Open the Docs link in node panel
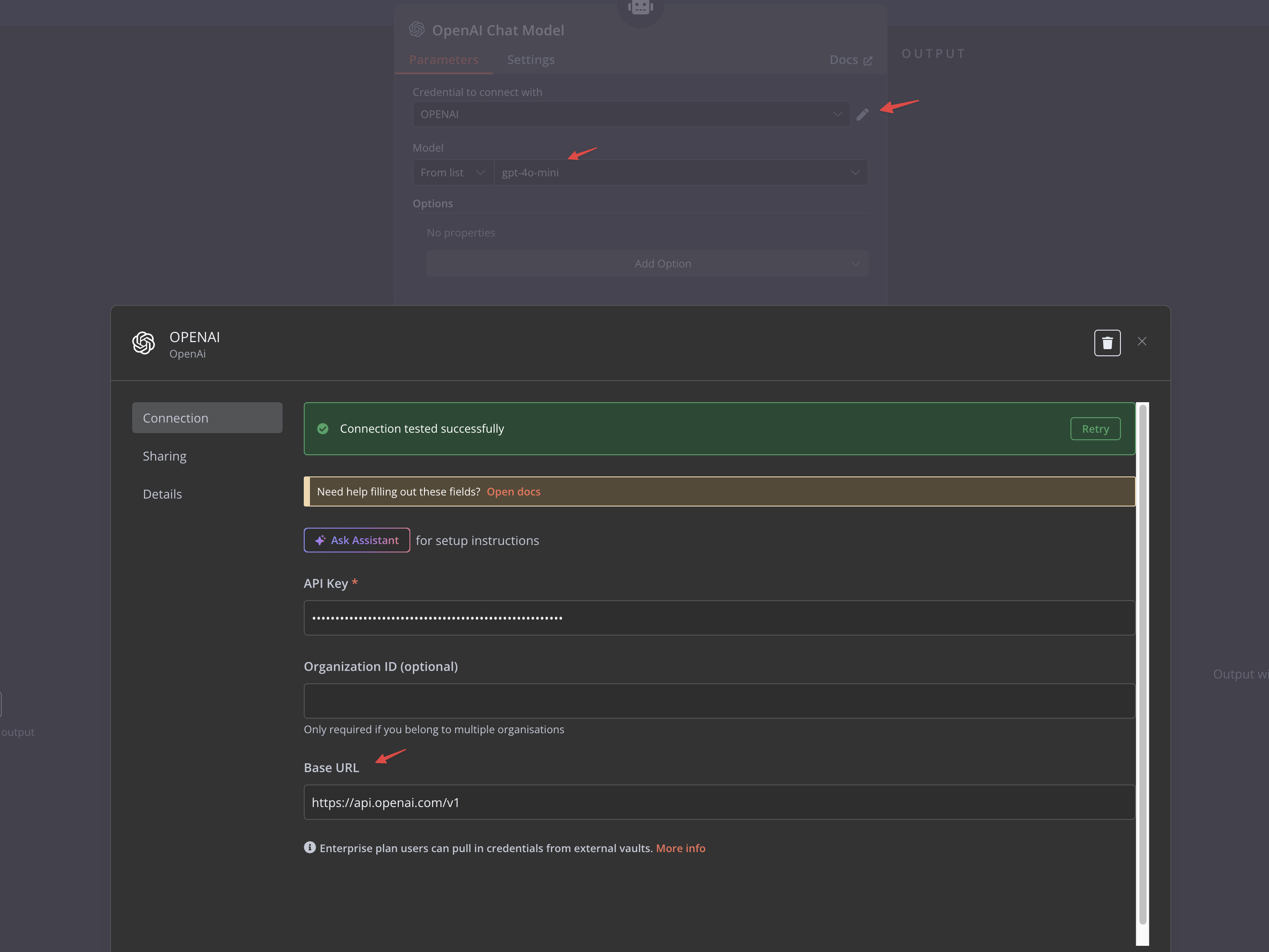The image size is (1269, 952). [x=851, y=60]
